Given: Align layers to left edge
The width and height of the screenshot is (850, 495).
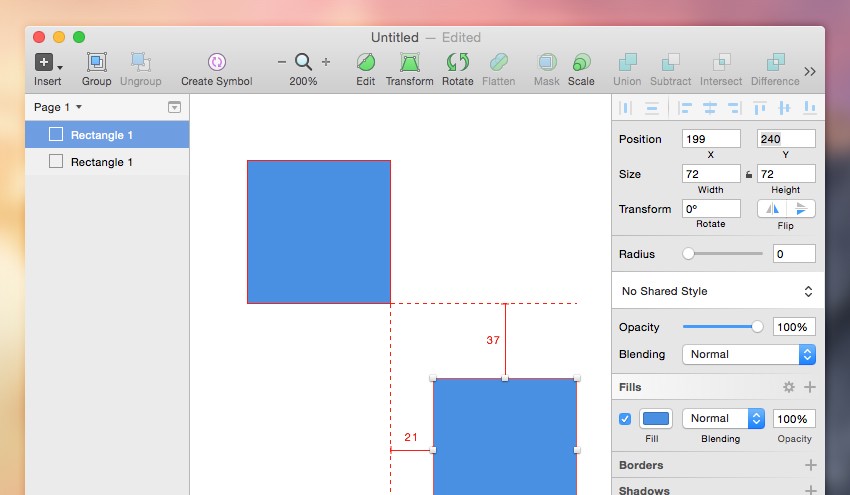Looking at the screenshot, I should tap(685, 108).
